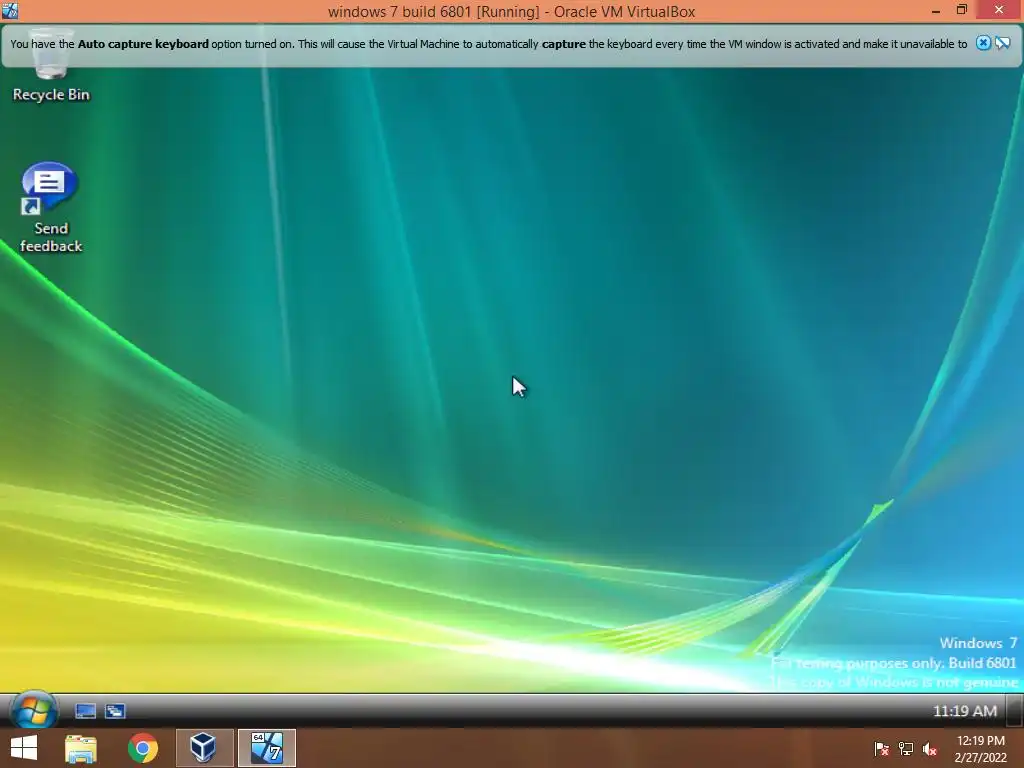
Task: Open network status tray icon
Action: 906,749
